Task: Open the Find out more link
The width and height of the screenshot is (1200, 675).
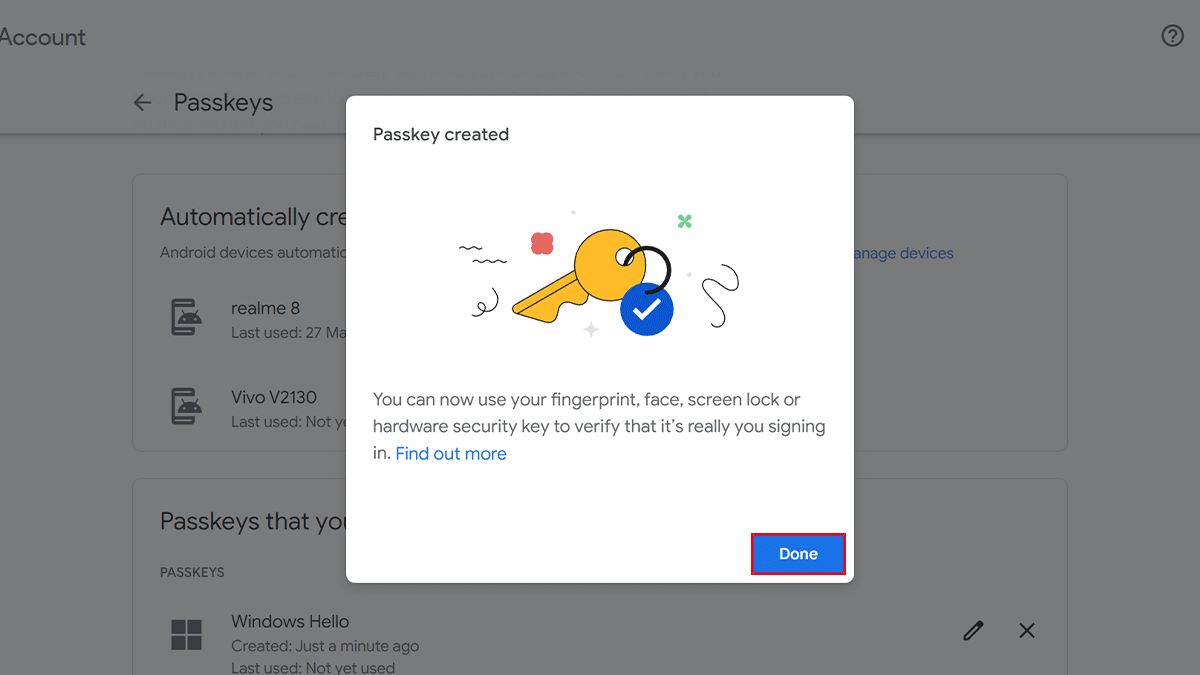Action: point(451,454)
